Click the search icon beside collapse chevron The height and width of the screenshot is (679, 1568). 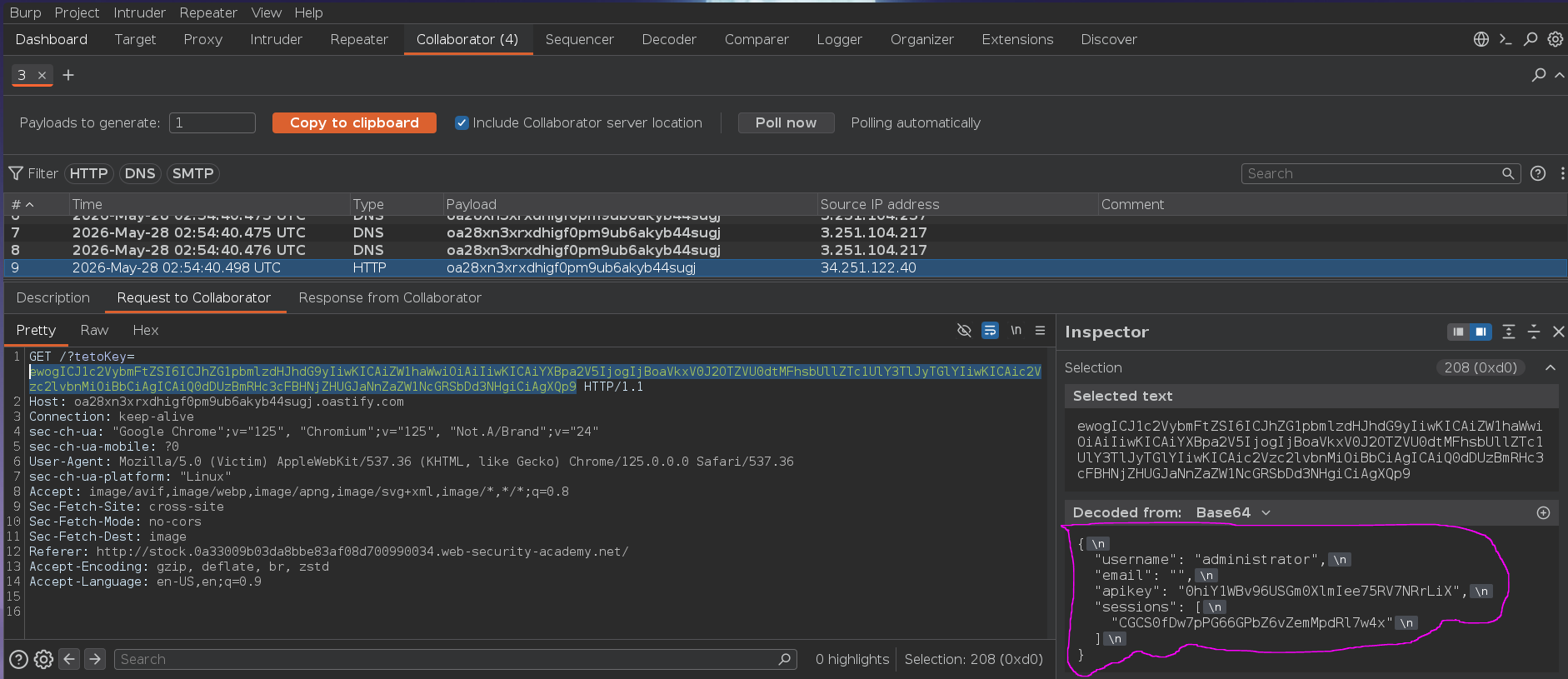tap(1539, 75)
